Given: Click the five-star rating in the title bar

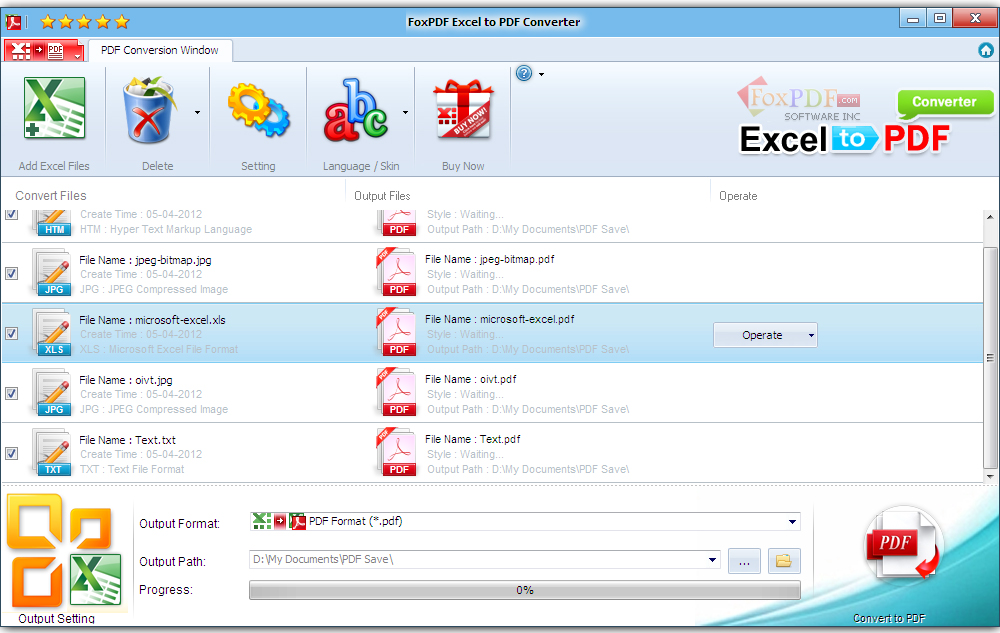Looking at the screenshot, I should 85,22.
